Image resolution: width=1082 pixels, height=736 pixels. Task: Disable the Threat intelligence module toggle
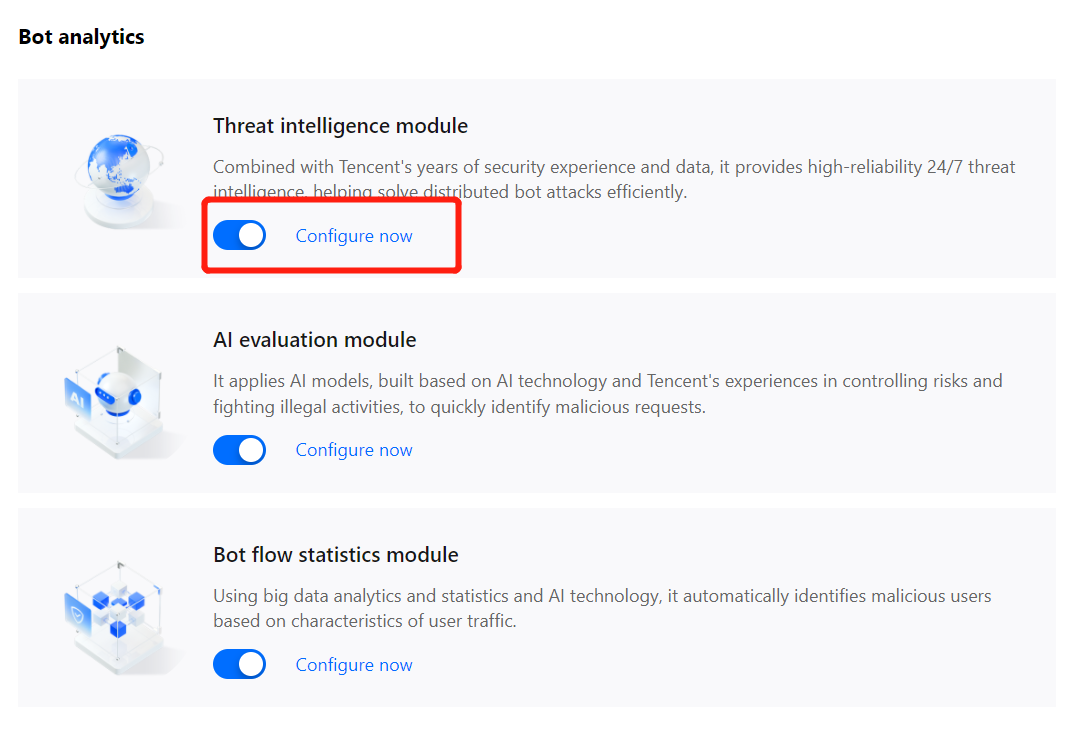(x=239, y=236)
